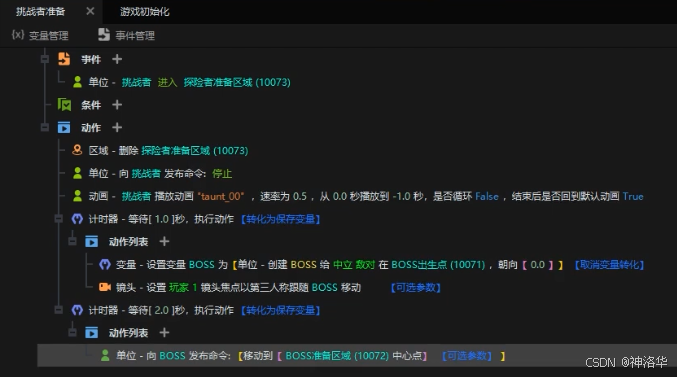The height and width of the screenshot is (377, 677).
Task: Add action to first 动作列表 with plus
Action: 164,241
